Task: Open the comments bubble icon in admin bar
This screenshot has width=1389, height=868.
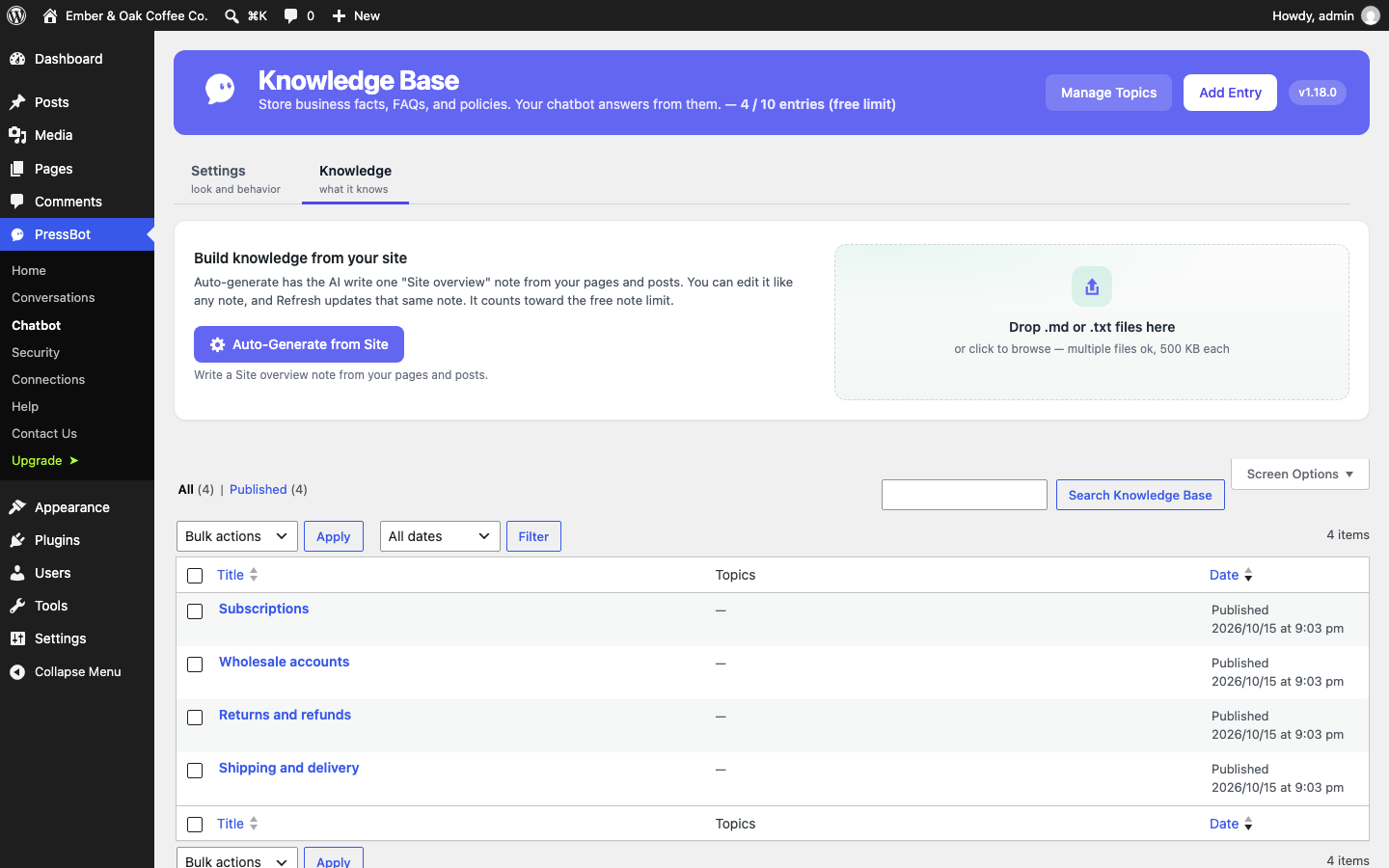Action: pyautogui.click(x=290, y=15)
